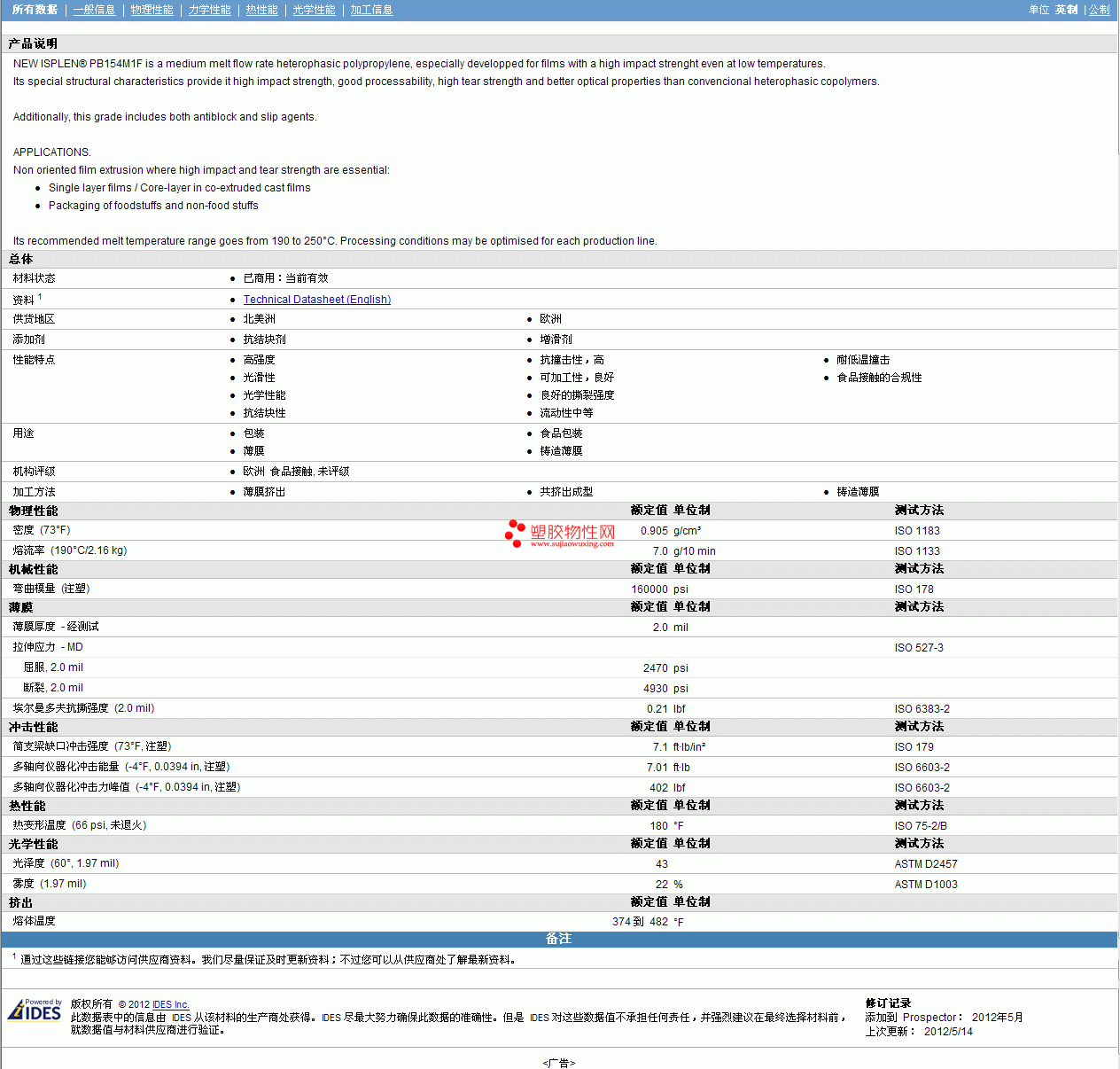The height and width of the screenshot is (1069, 1120).
Task: Switch to the 力学性能 tab
Action: coord(209,10)
